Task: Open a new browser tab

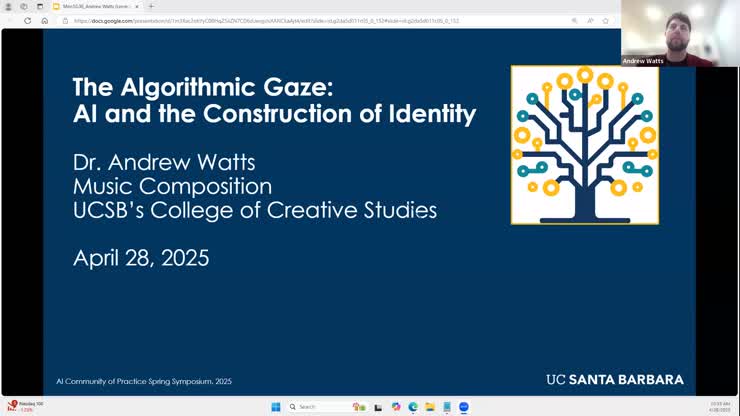Action: click(x=151, y=7)
